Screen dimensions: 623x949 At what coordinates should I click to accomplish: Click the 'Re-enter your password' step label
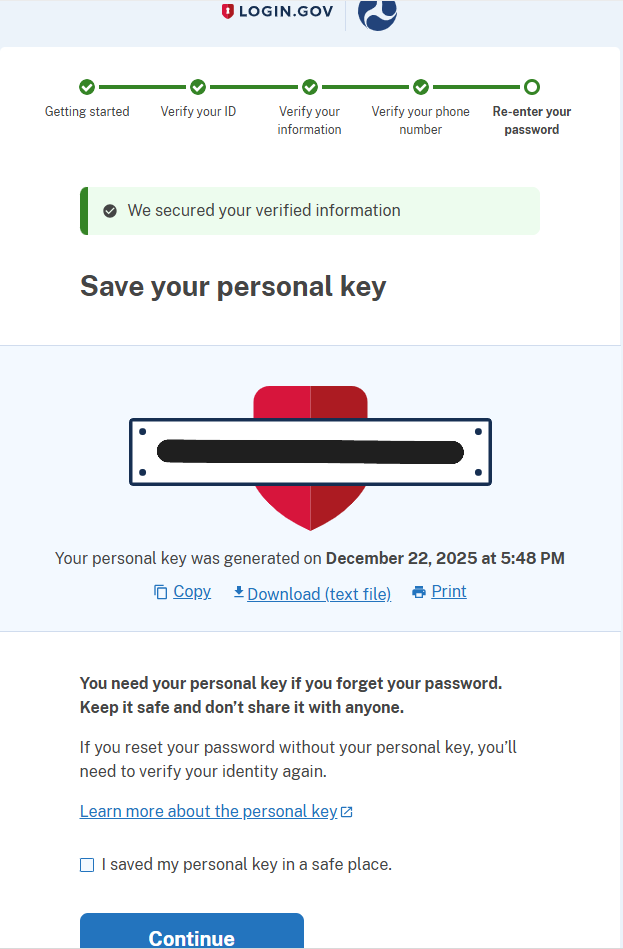click(x=531, y=120)
